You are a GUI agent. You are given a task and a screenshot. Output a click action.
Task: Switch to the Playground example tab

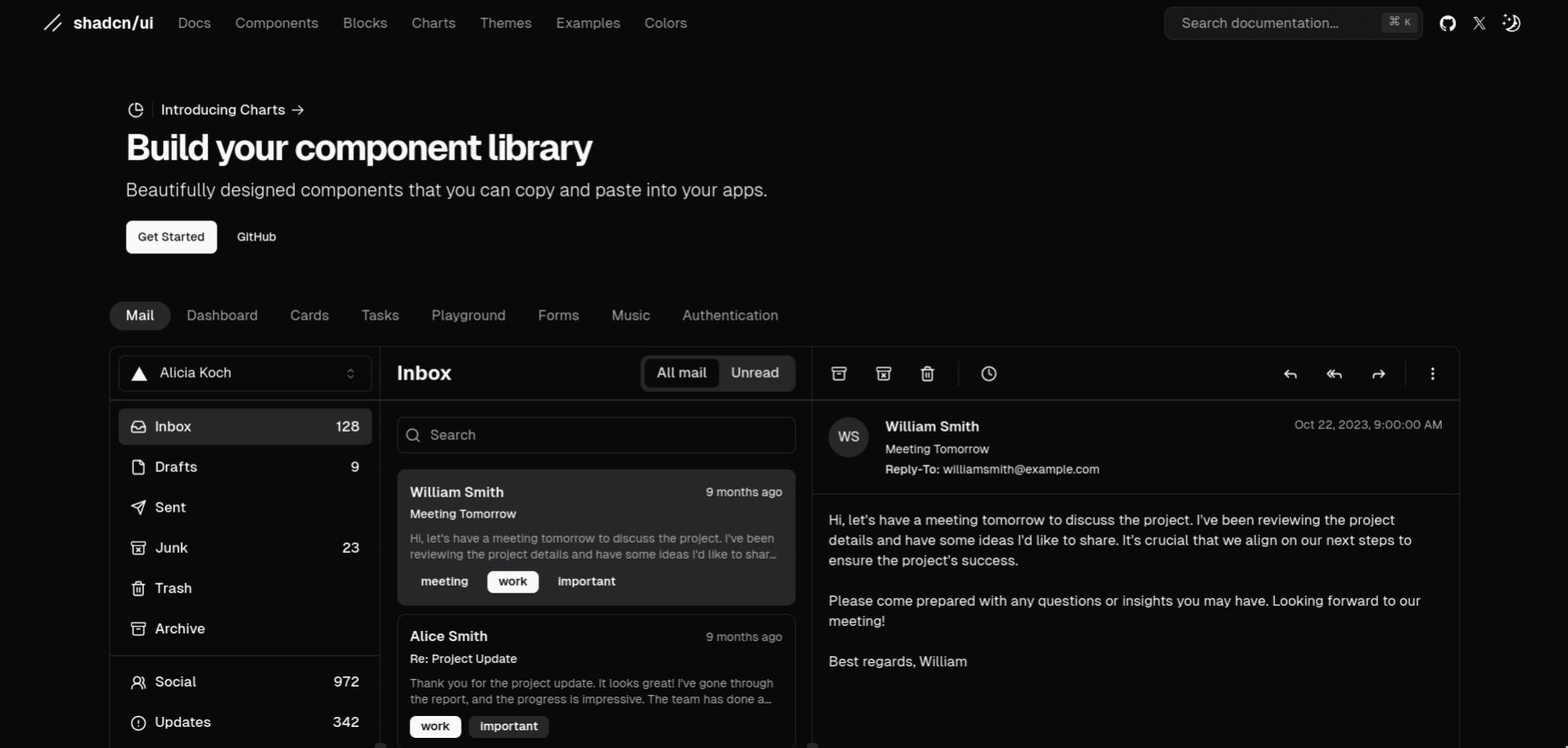(x=469, y=316)
